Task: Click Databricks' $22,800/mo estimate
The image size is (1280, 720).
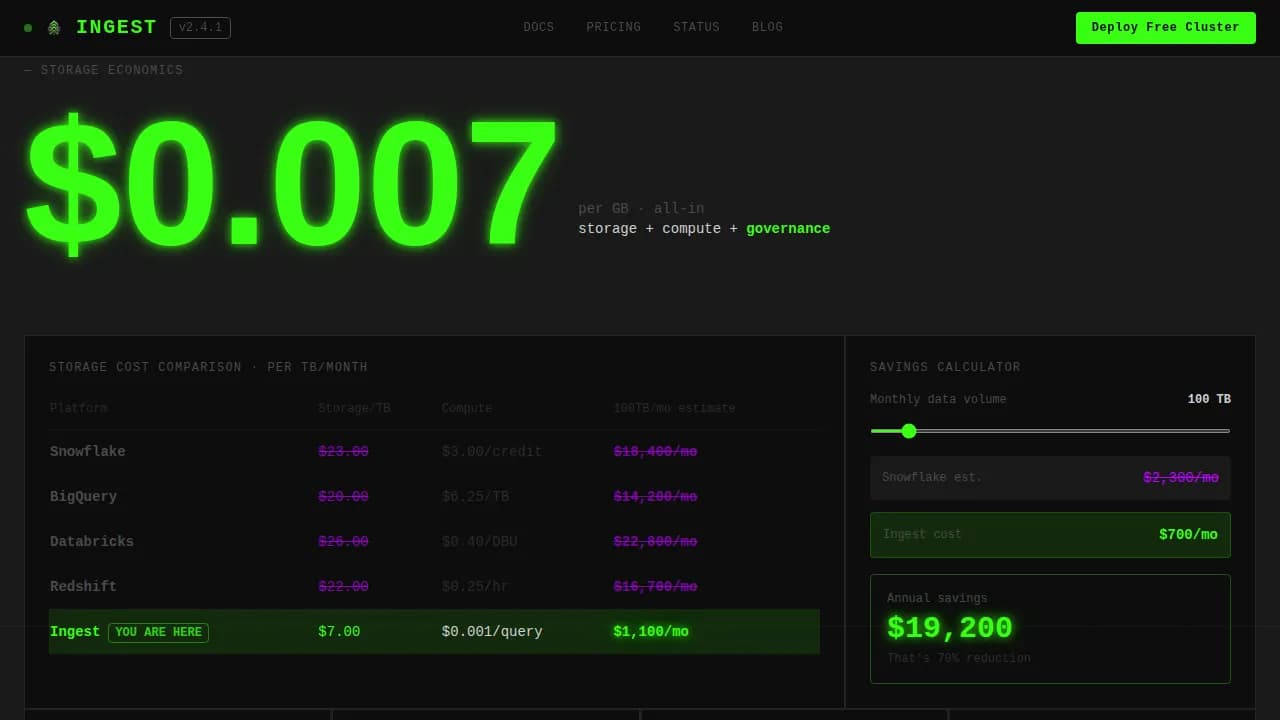Action: (x=655, y=542)
